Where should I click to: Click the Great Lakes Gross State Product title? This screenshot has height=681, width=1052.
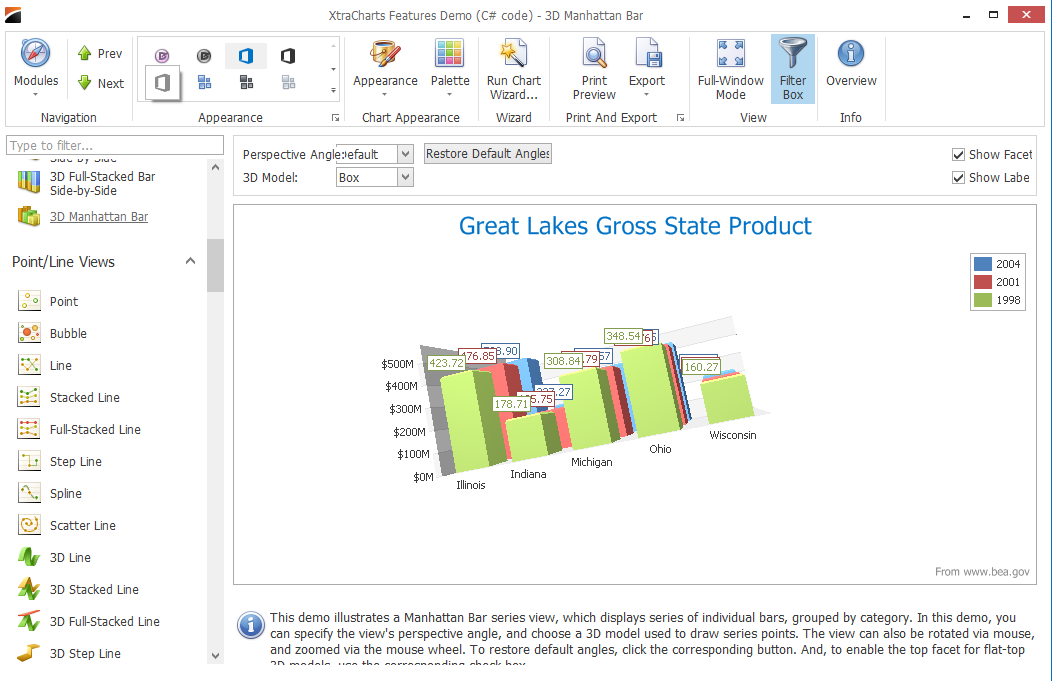(635, 226)
